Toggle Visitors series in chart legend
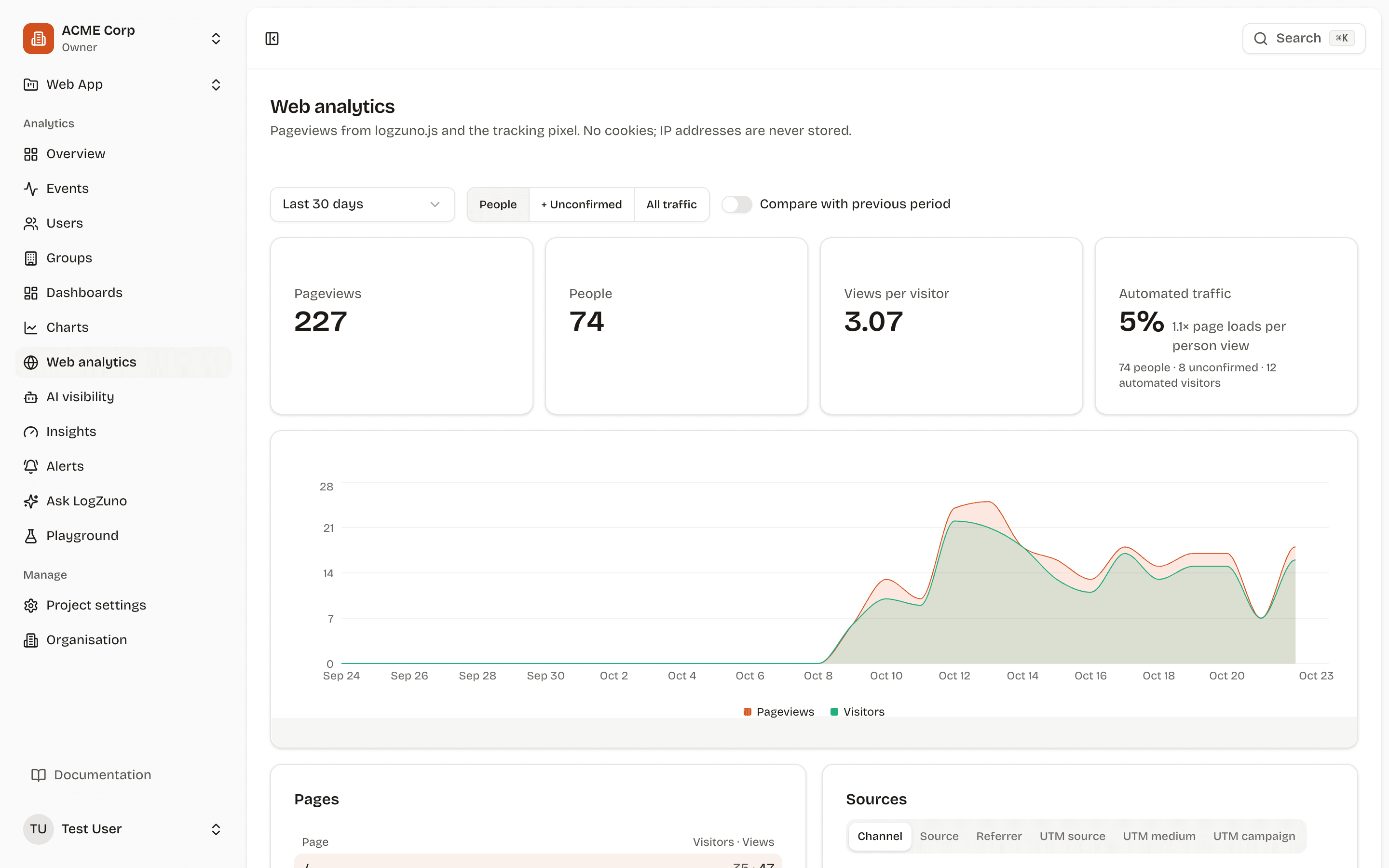 (858, 712)
